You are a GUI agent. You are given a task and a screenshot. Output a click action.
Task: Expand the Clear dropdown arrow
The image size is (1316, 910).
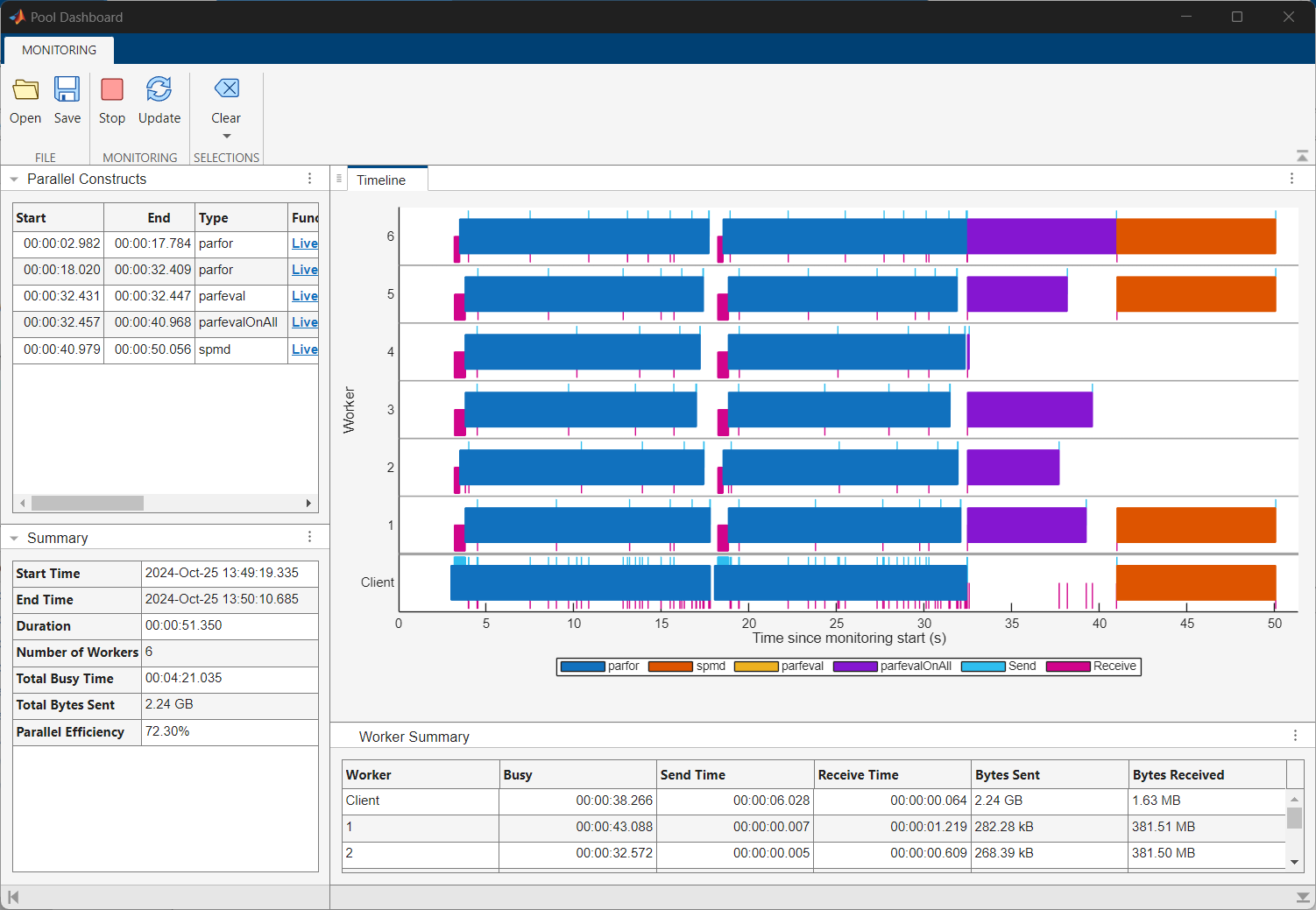[226, 137]
